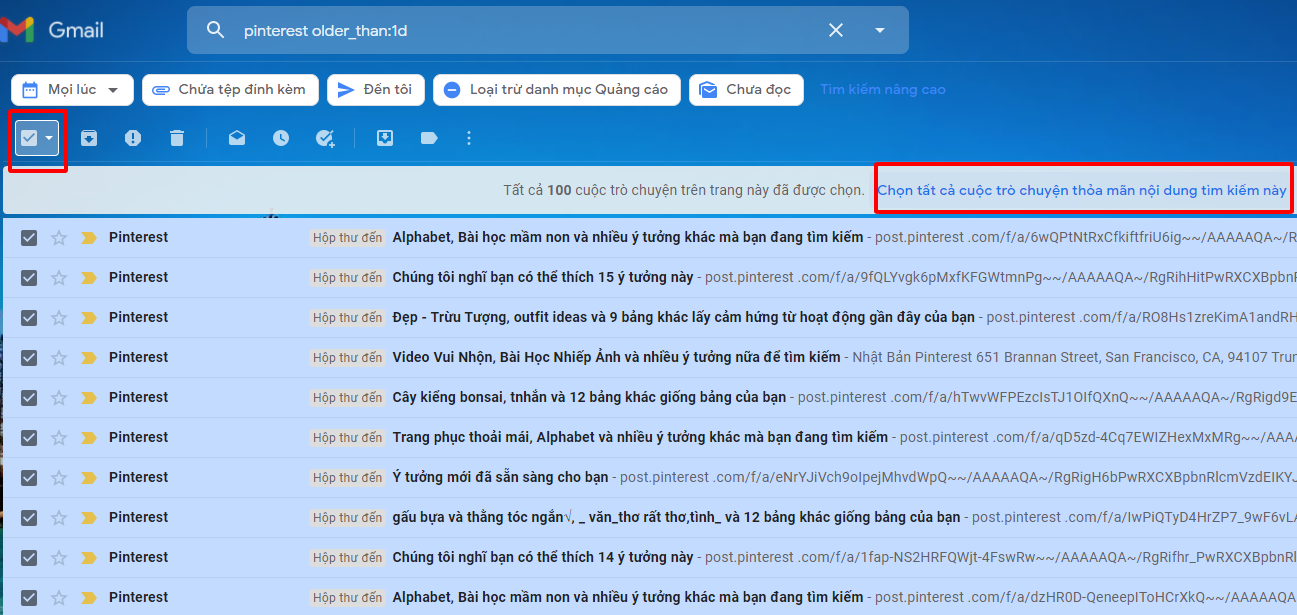Toggle the select-all checkbox in toolbar
Screen dimensions: 1297x615
pos(29,138)
